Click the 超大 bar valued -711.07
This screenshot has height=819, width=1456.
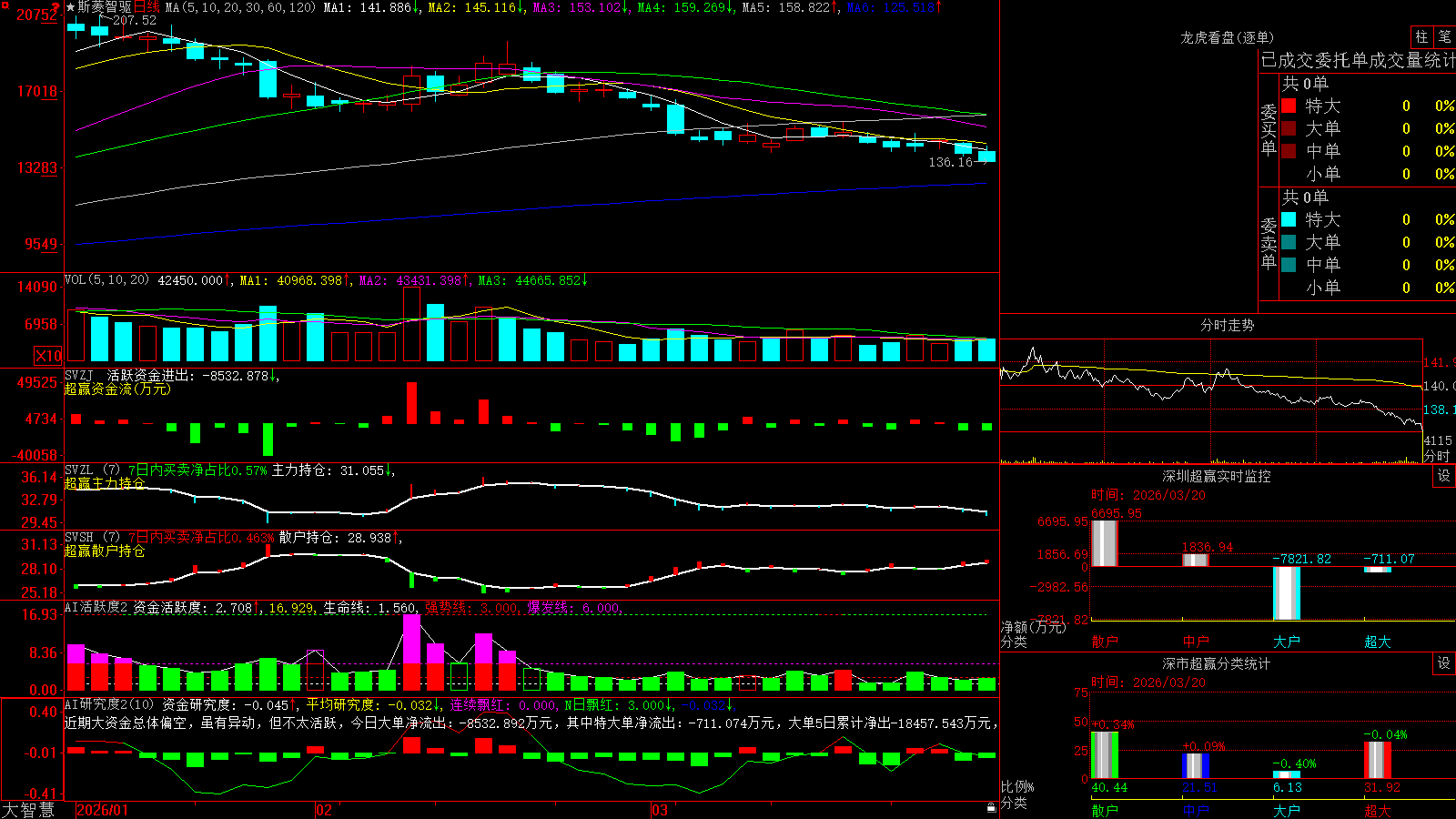point(1378,570)
